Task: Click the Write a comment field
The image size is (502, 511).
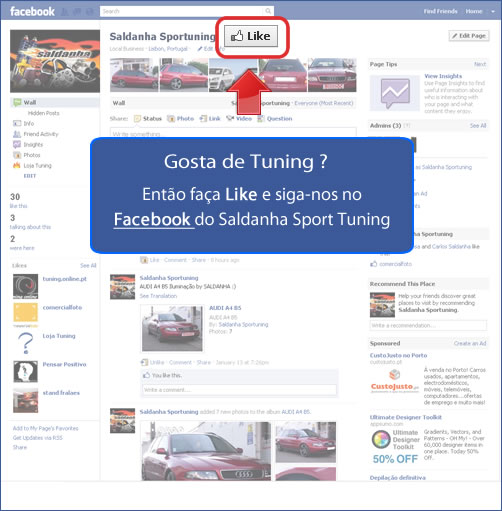Action: click(239, 390)
